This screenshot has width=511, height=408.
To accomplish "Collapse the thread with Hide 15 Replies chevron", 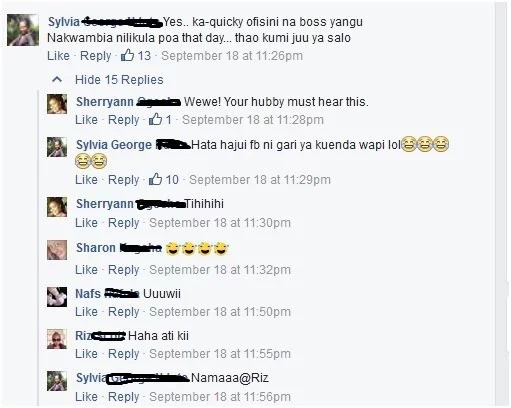I will (x=57, y=79).
